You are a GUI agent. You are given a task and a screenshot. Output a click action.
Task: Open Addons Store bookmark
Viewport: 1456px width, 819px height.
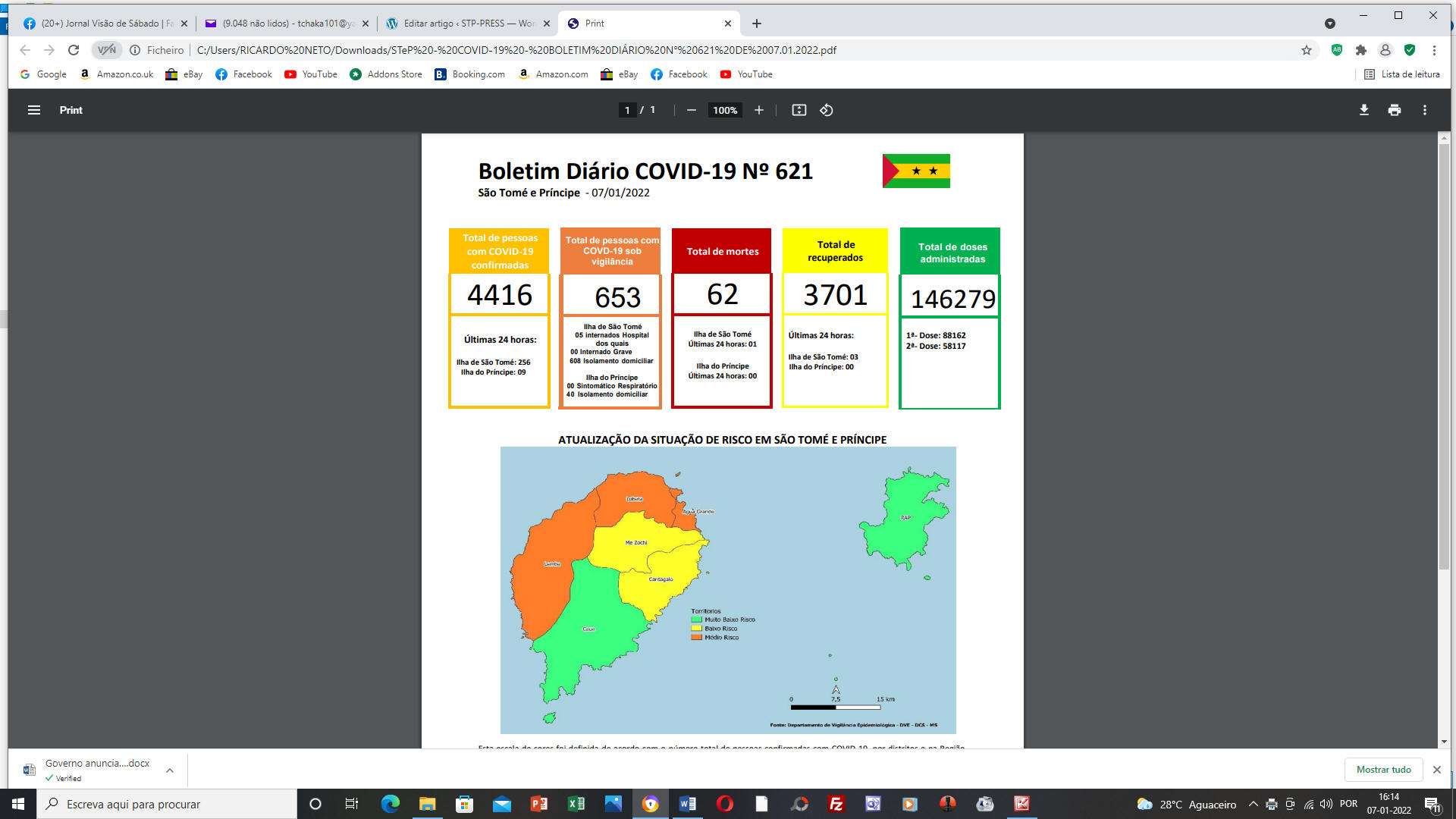click(385, 74)
